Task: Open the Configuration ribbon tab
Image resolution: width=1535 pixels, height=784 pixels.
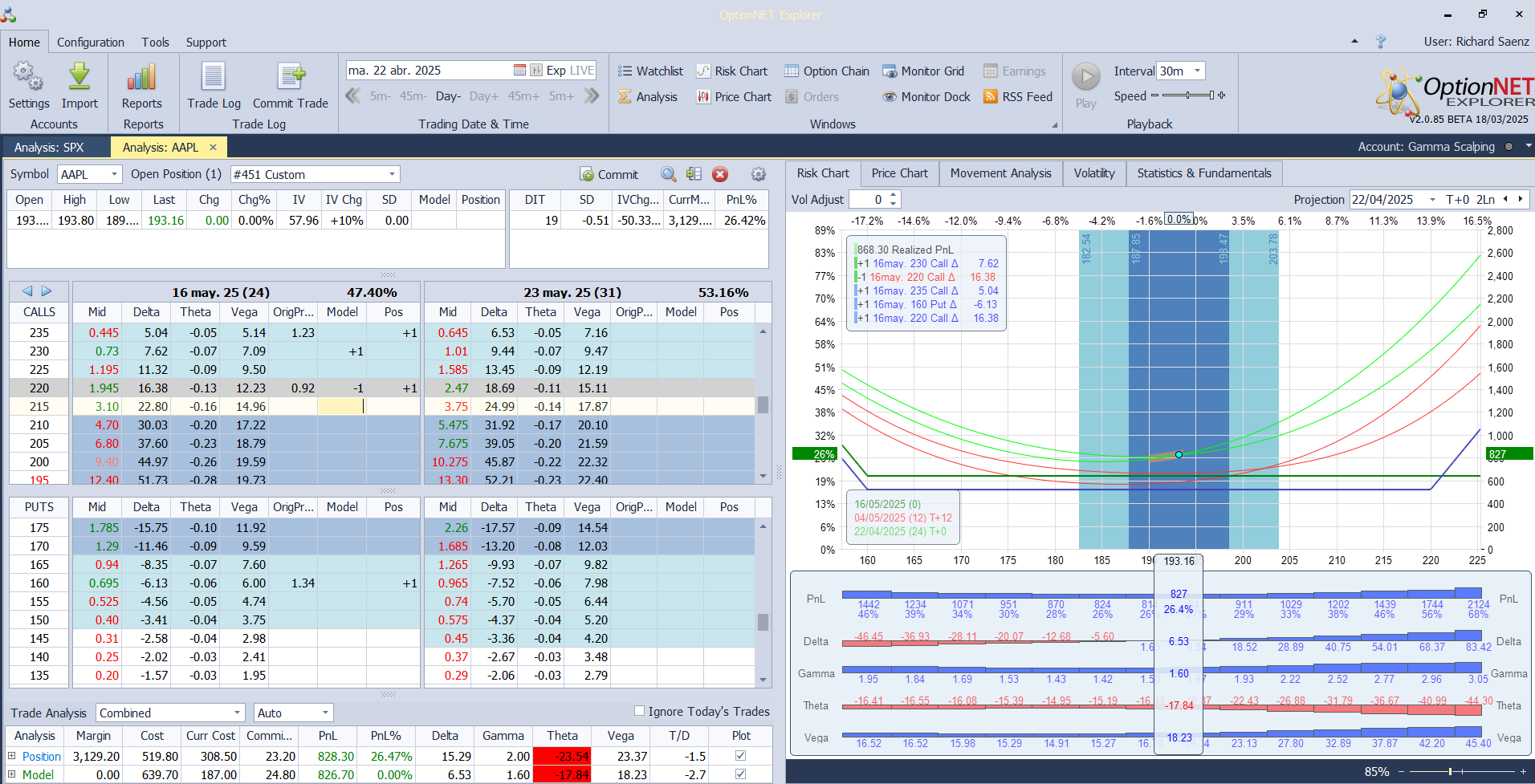Action: point(91,42)
